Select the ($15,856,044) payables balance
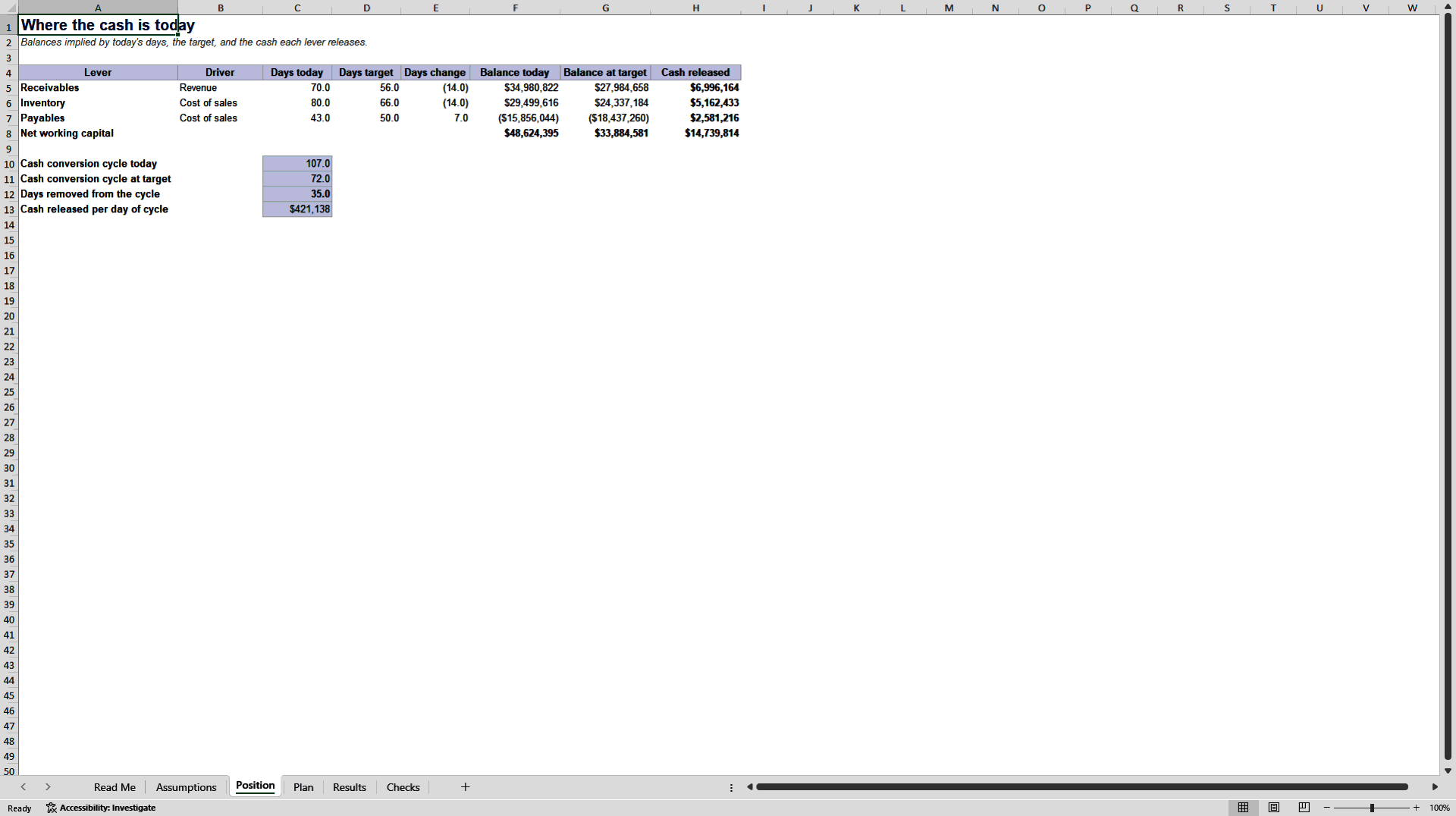Viewport: 1456px width, 816px height. click(x=515, y=118)
